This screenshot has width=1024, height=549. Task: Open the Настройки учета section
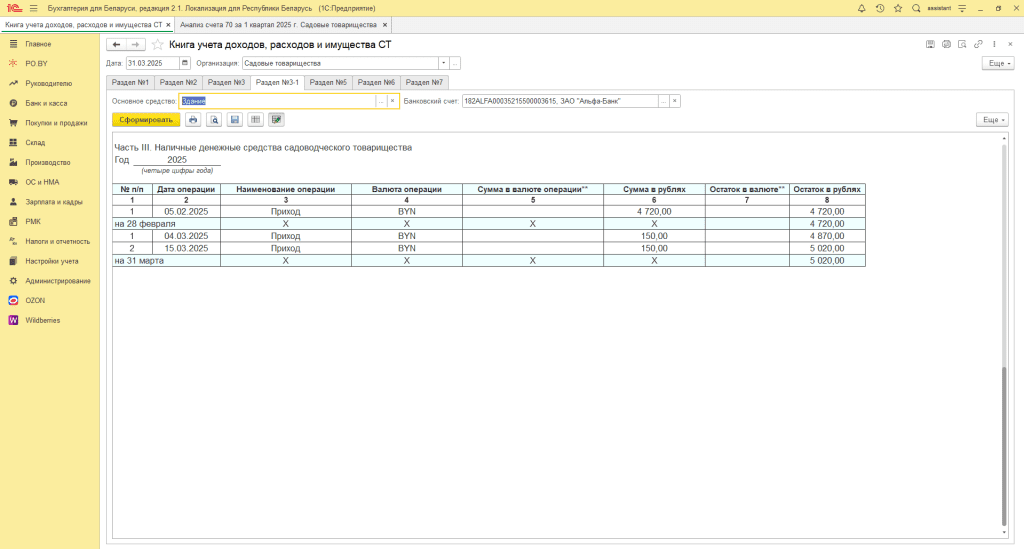[x=50, y=261]
